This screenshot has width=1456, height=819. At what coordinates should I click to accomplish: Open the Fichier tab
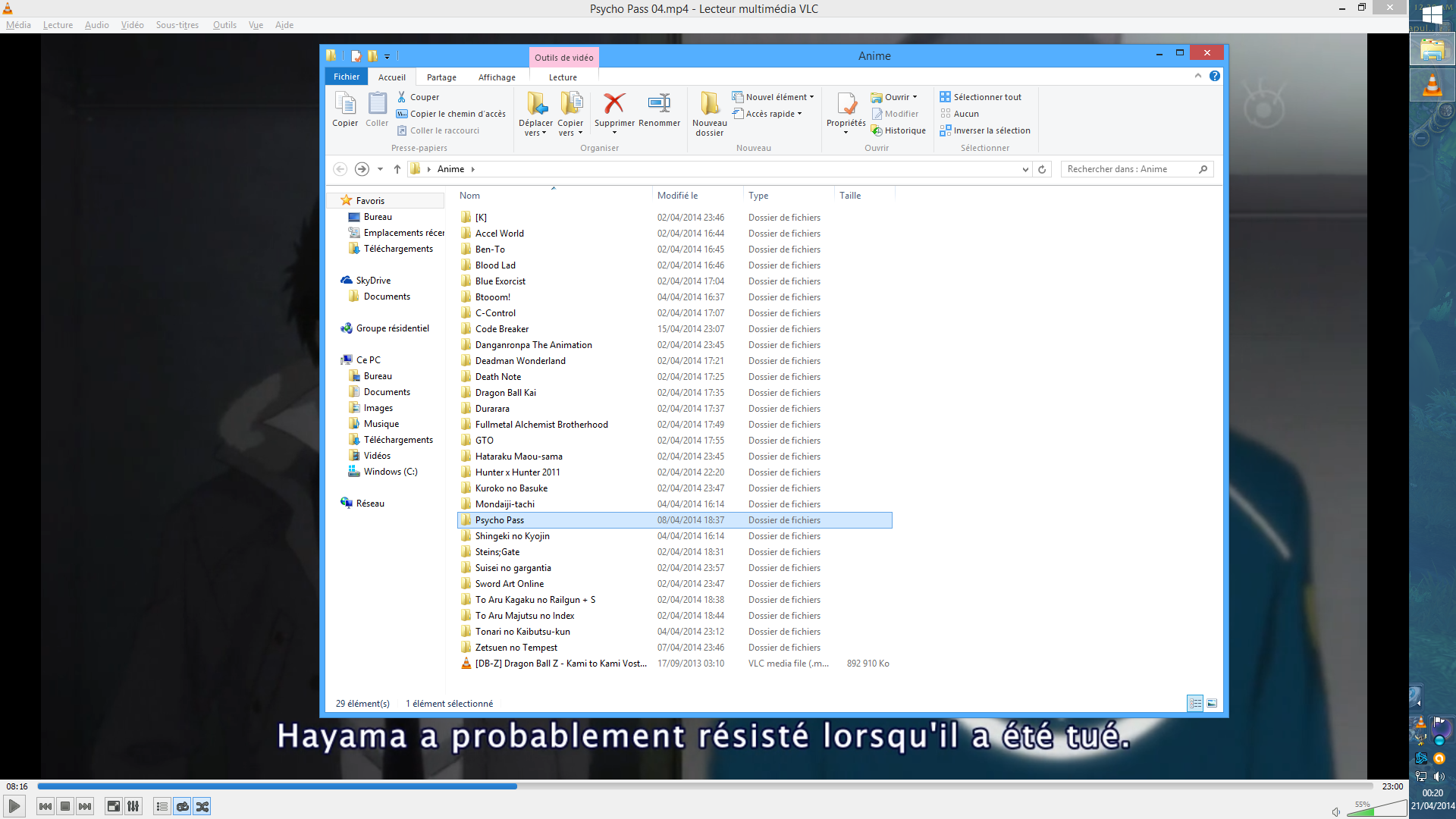[347, 77]
